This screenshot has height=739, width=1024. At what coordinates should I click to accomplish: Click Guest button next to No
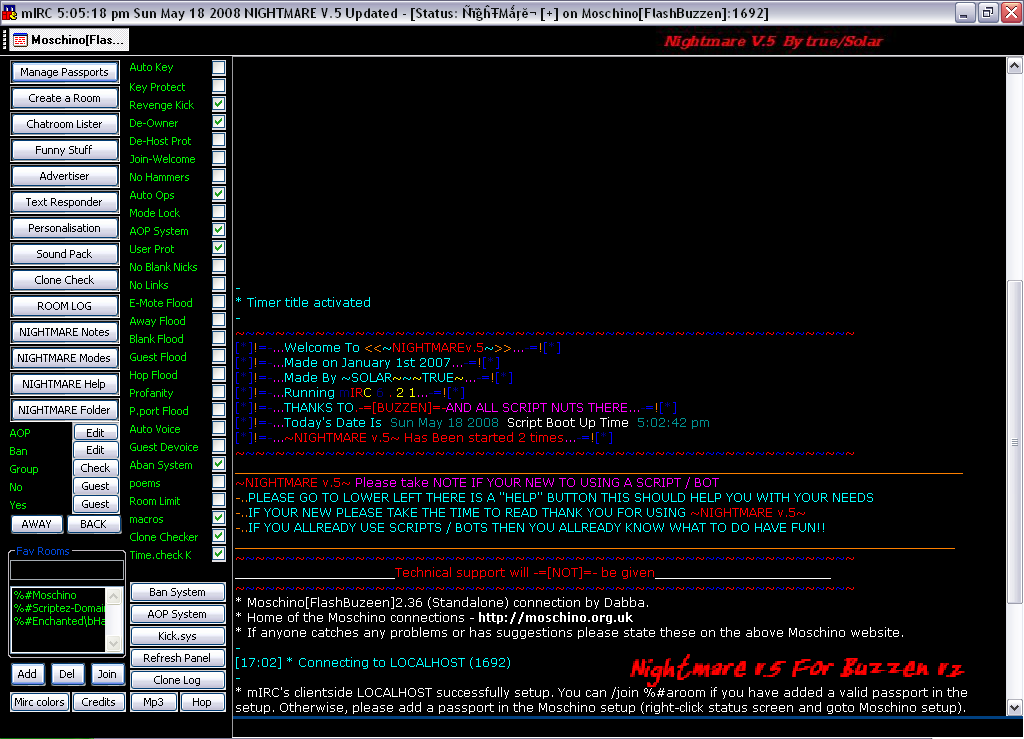[x=95, y=486]
